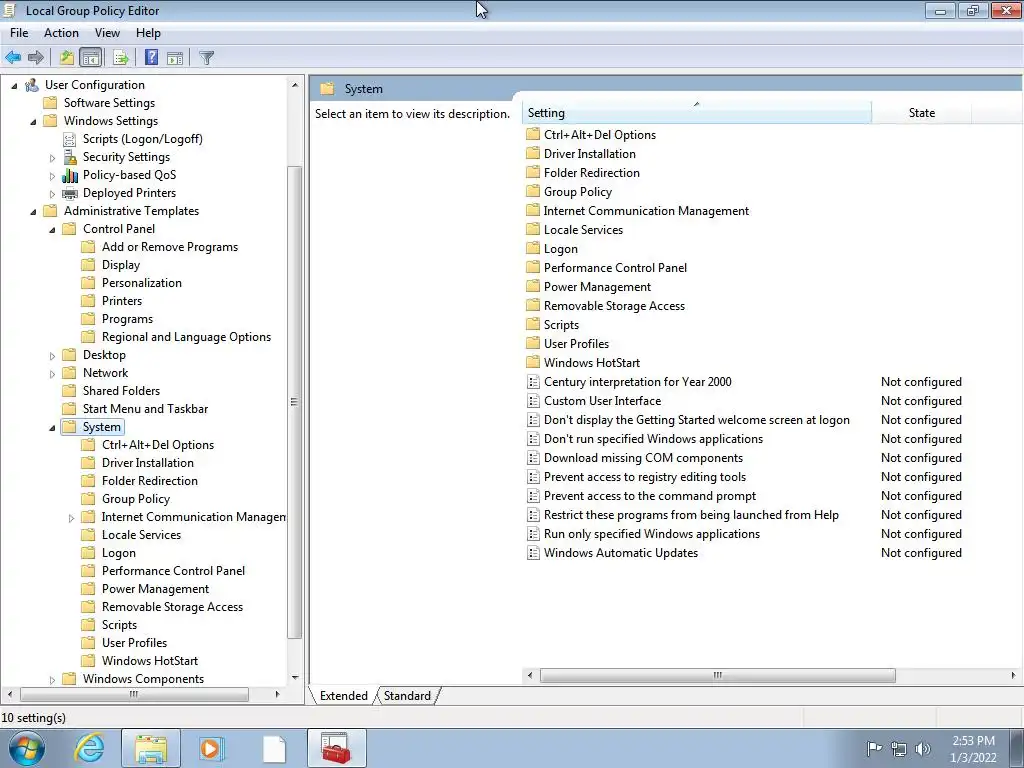Viewport: 1024px width, 768px height.
Task: Expand the Desktop node
Action: [x=52, y=356]
